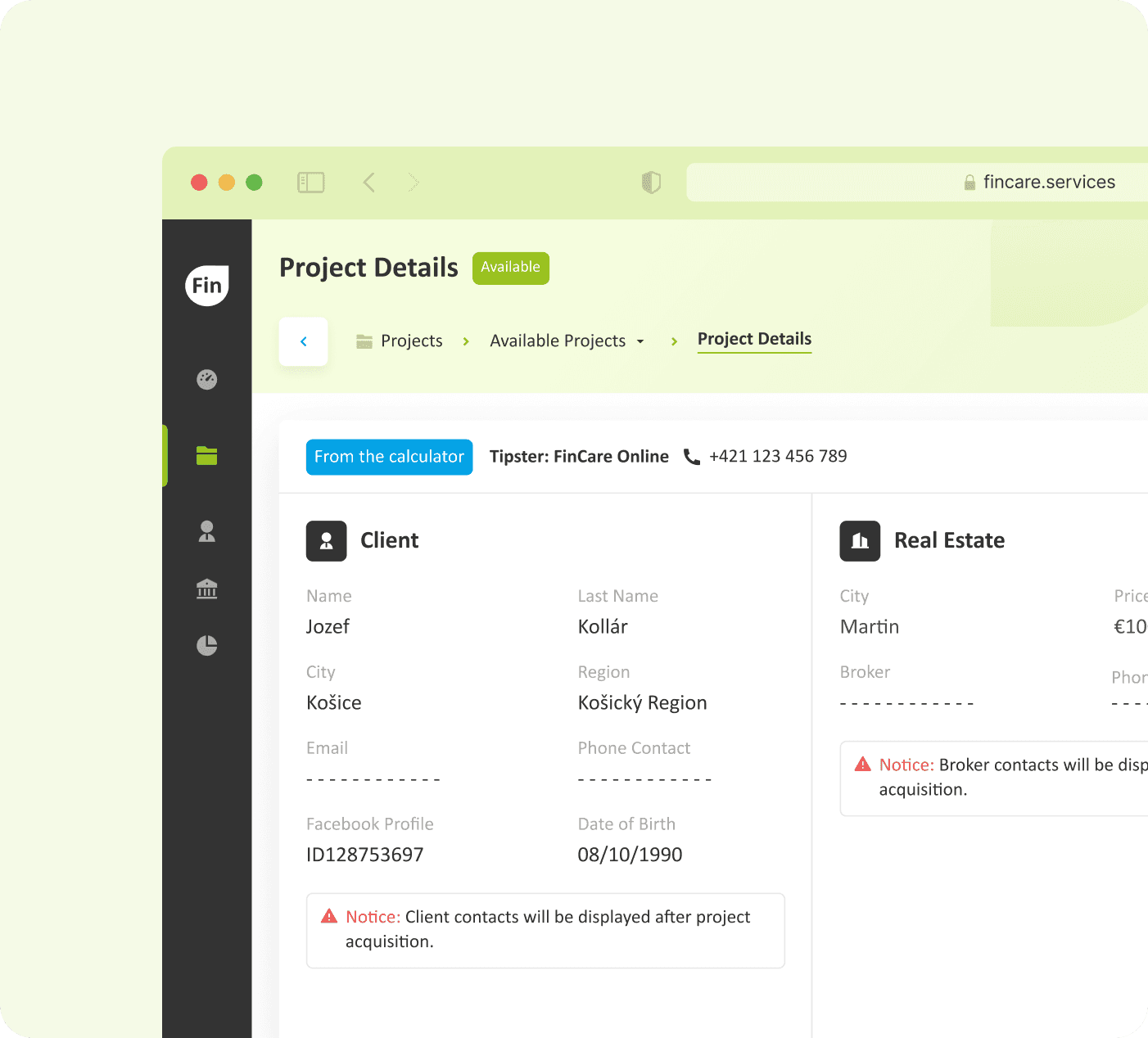
Task: Click the real estate city Martin
Action: (x=870, y=627)
